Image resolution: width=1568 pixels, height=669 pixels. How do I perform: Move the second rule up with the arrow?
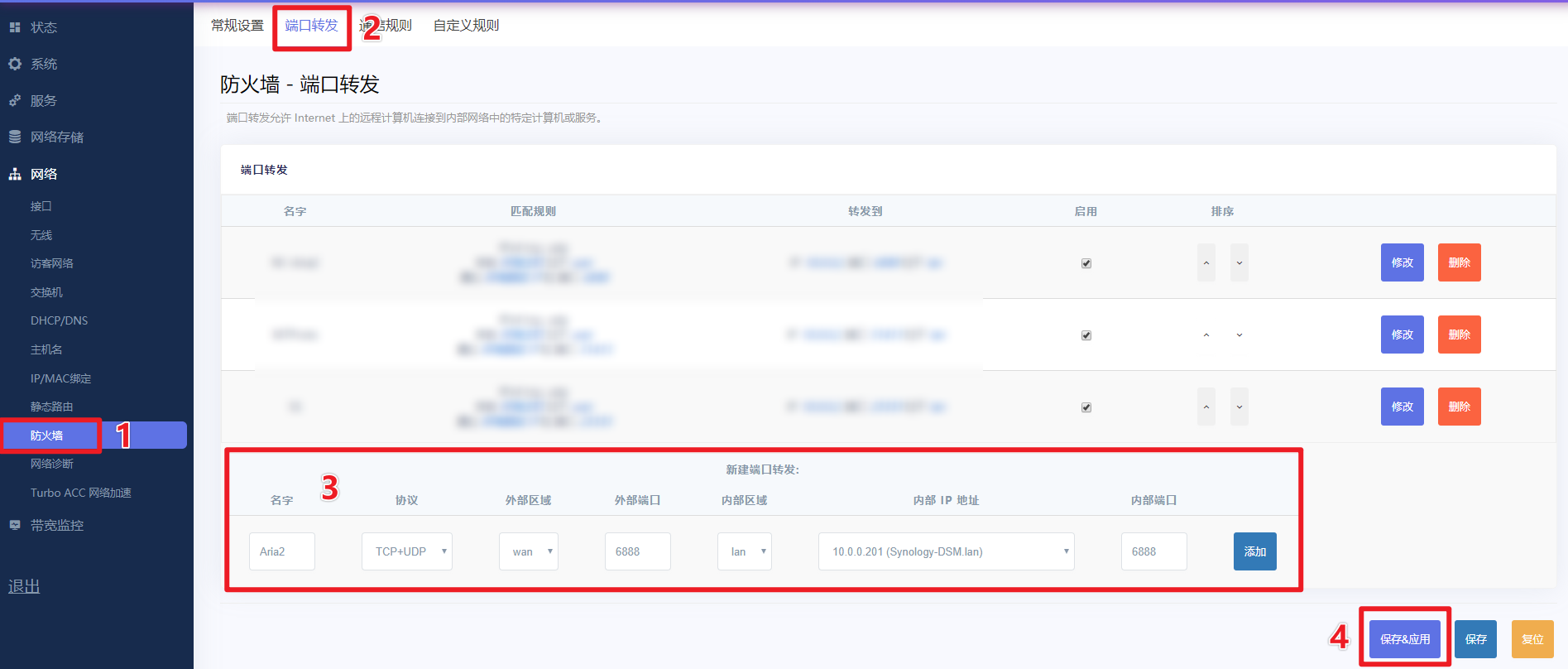[x=1206, y=334]
